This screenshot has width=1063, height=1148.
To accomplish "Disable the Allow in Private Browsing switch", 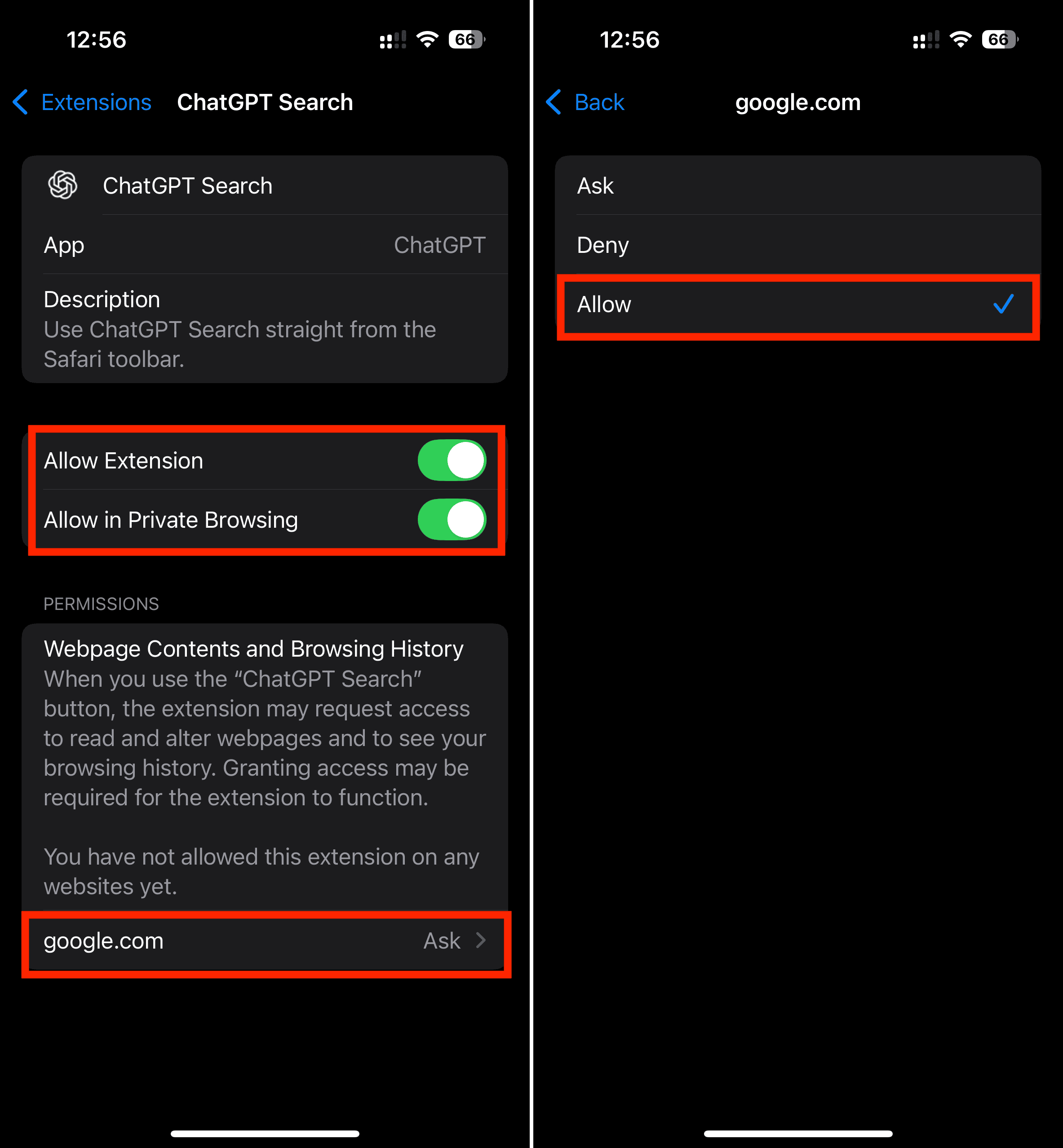I will click(452, 519).
